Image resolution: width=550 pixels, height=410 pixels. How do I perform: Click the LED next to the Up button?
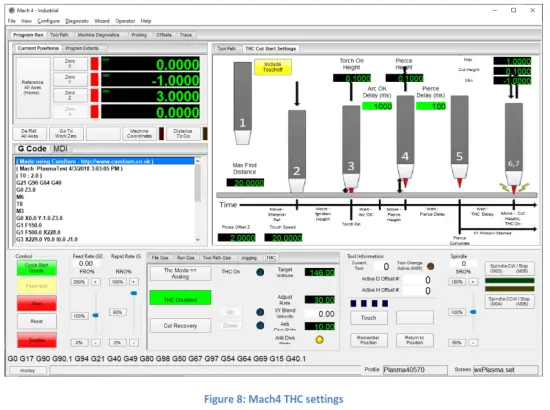coord(260,312)
